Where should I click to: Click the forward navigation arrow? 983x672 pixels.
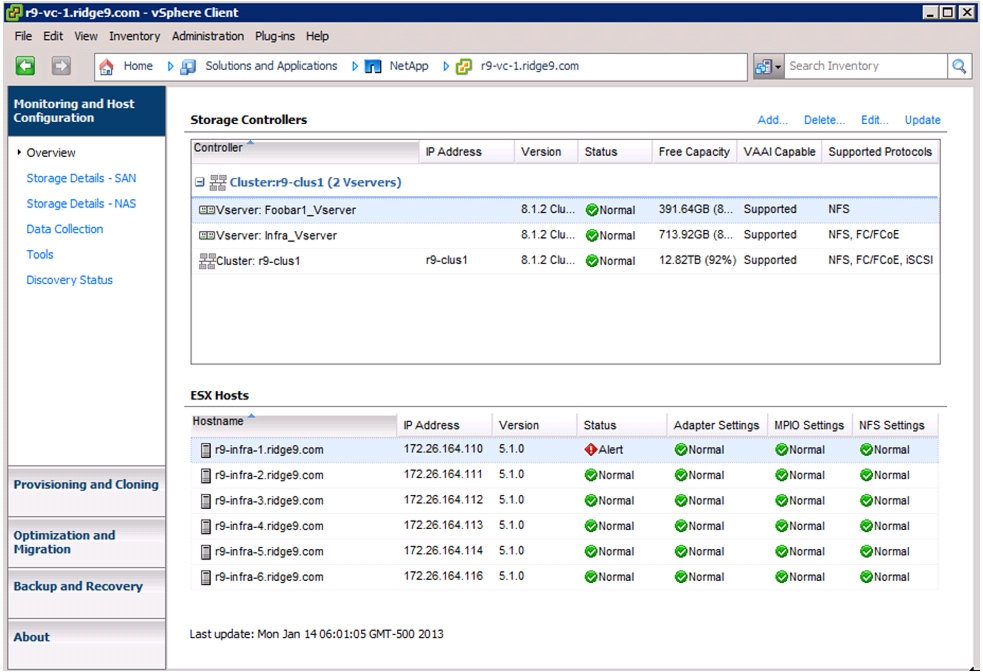pyautogui.click(x=61, y=66)
